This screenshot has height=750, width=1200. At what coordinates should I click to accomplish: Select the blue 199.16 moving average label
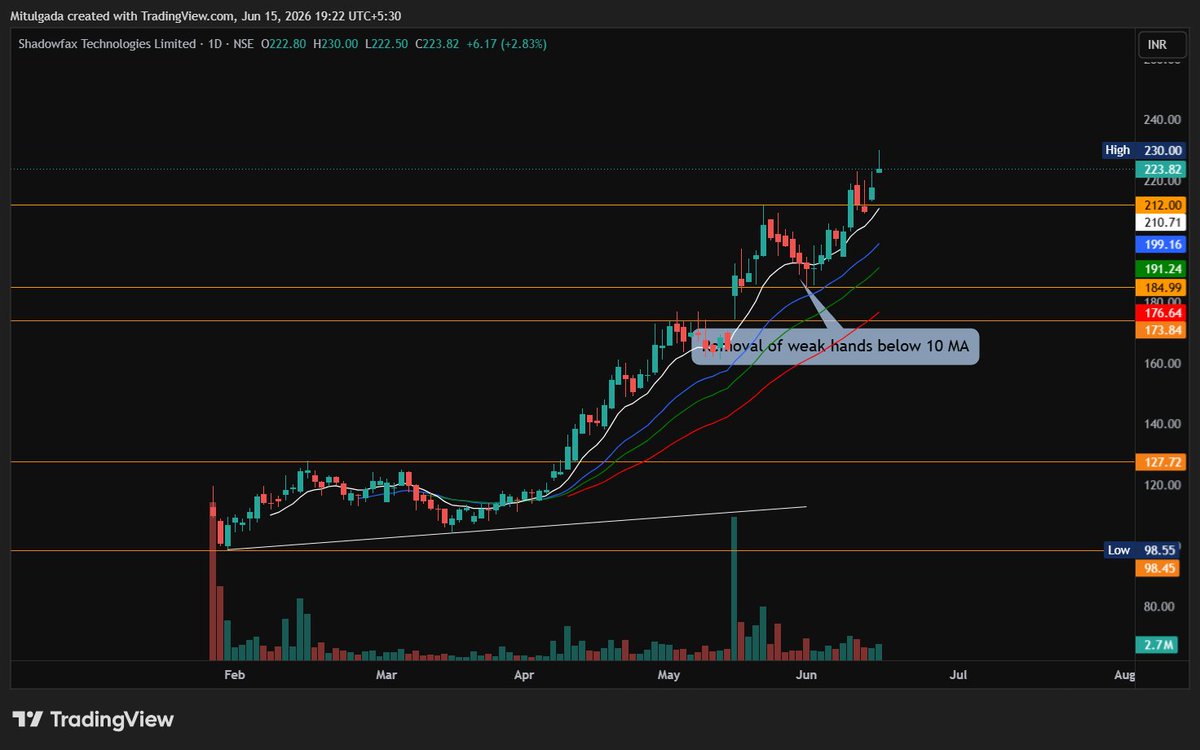coord(1160,244)
